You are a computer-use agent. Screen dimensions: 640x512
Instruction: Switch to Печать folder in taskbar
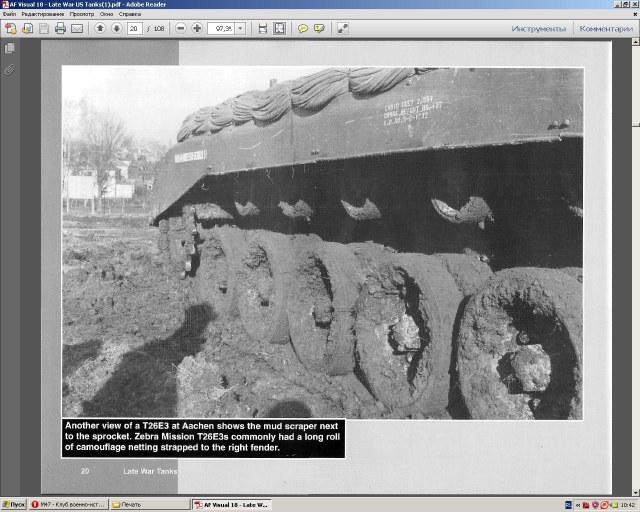[x=148, y=504]
